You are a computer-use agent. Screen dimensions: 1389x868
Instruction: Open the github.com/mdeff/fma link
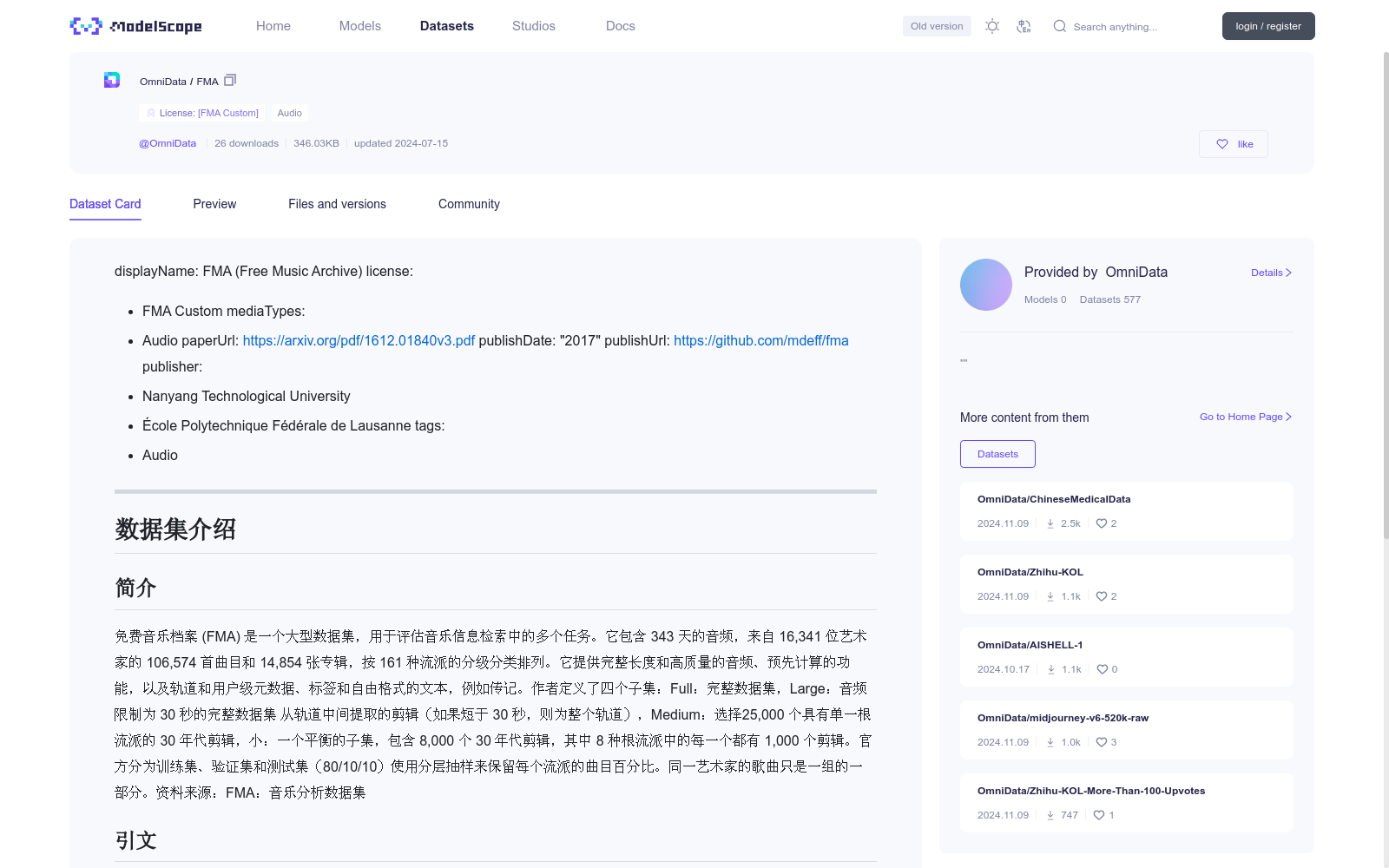pos(761,340)
